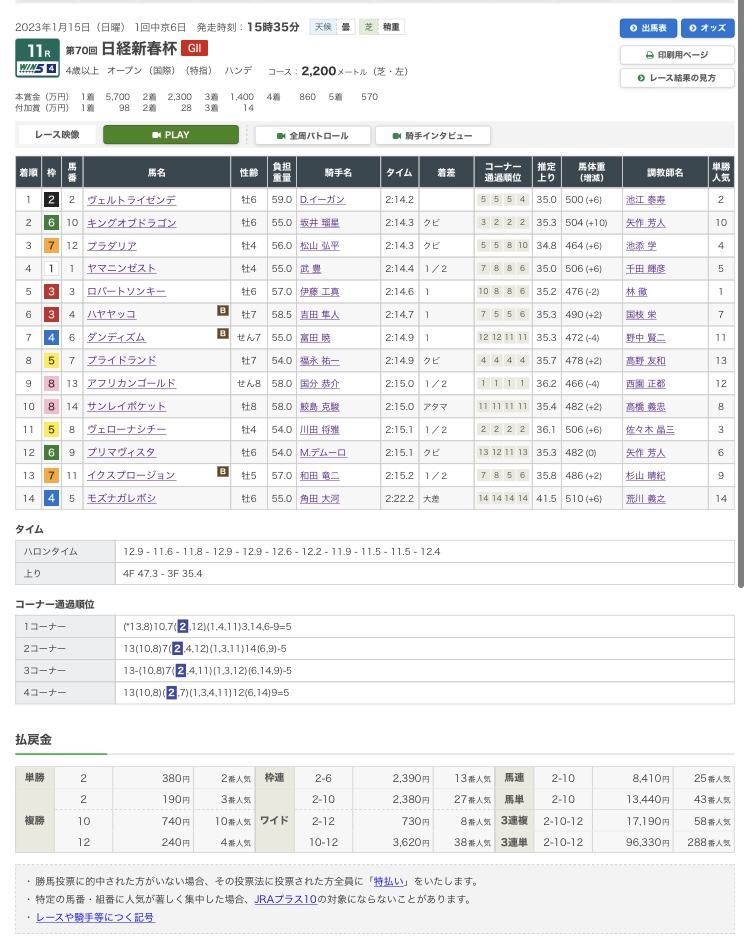Open the 印刷用ページ print button
750x941 pixels.
pos(677,55)
